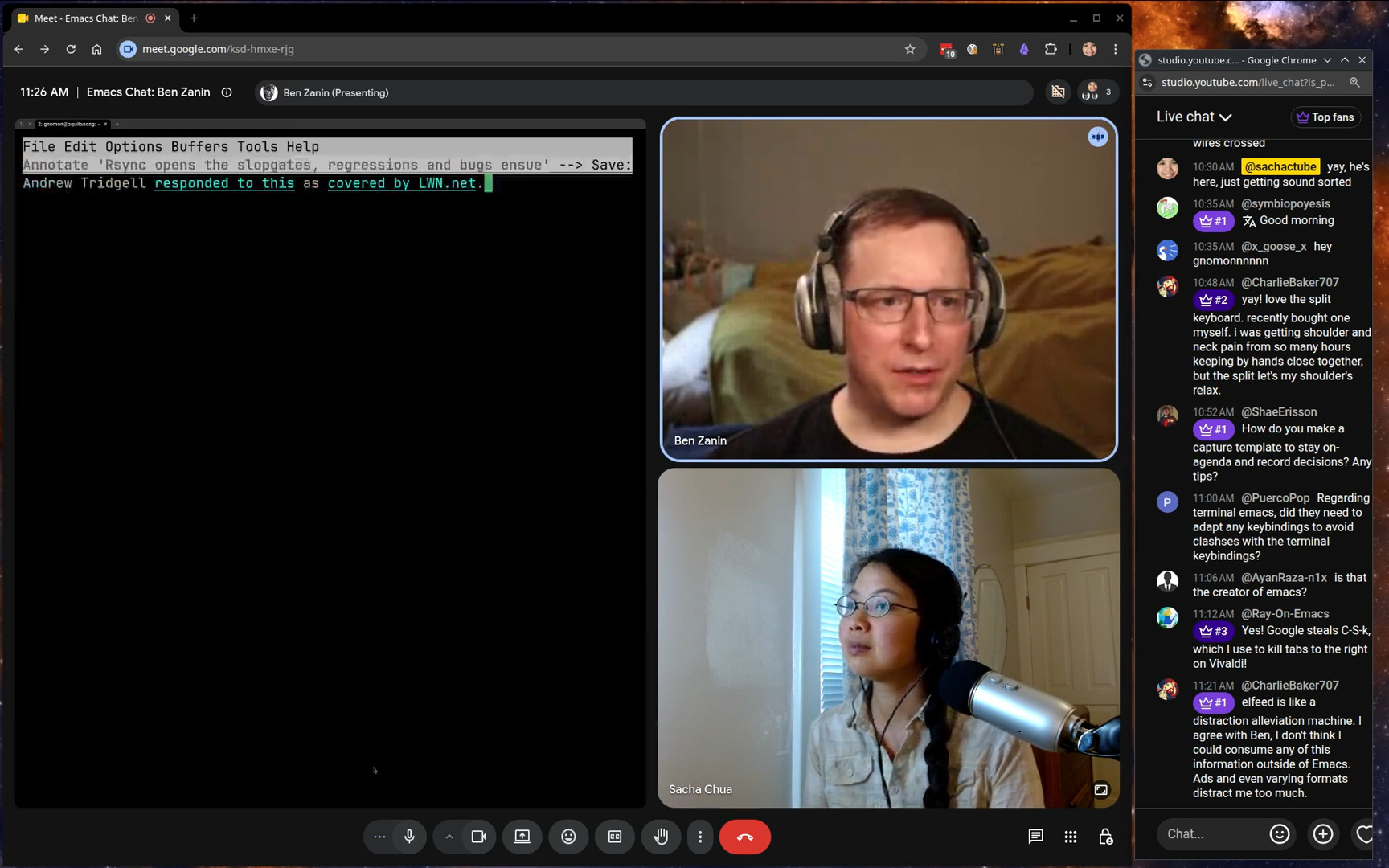Viewport: 1389px width, 868px height.
Task: Raise your hand in the meeting
Action: pos(661,837)
